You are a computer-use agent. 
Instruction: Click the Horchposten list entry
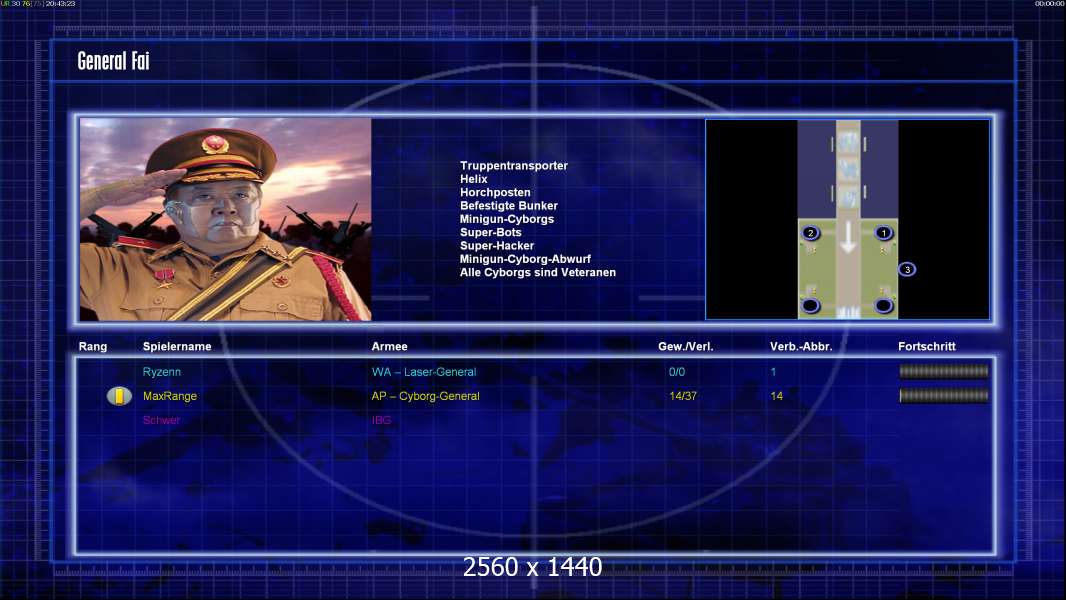coord(495,192)
